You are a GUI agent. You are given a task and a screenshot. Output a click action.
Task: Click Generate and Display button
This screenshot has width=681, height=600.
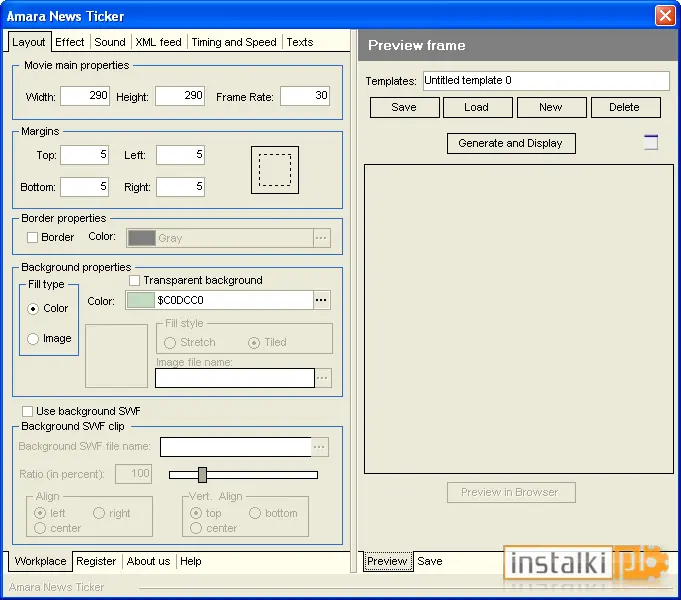tap(511, 143)
